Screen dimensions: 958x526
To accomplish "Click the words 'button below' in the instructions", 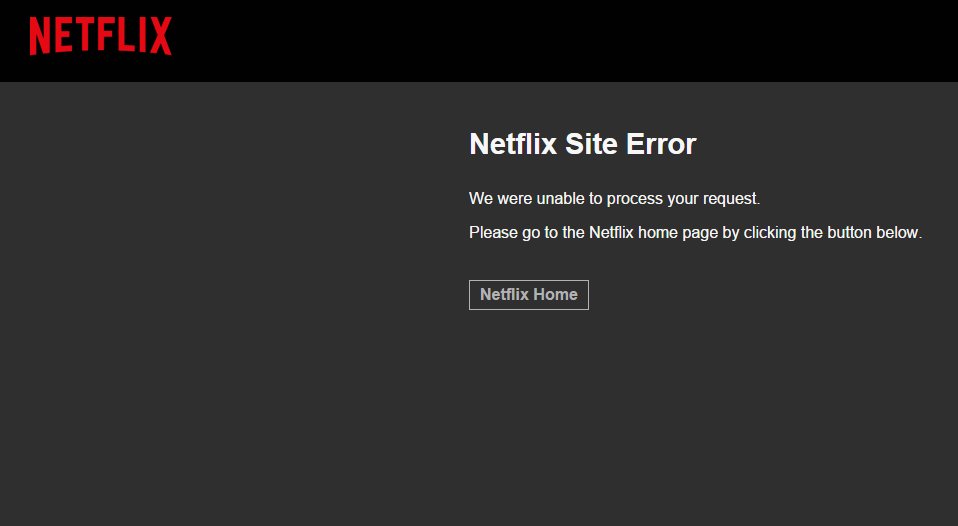I will (x=874, y=233).
